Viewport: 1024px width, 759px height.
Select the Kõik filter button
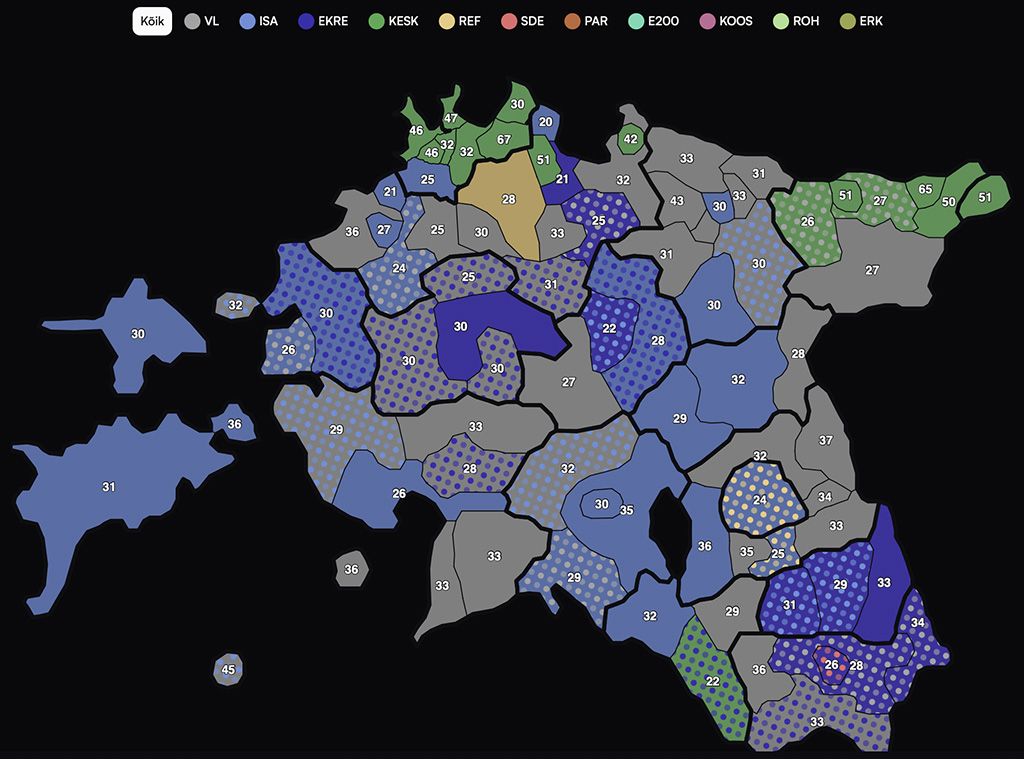[152, 21]
